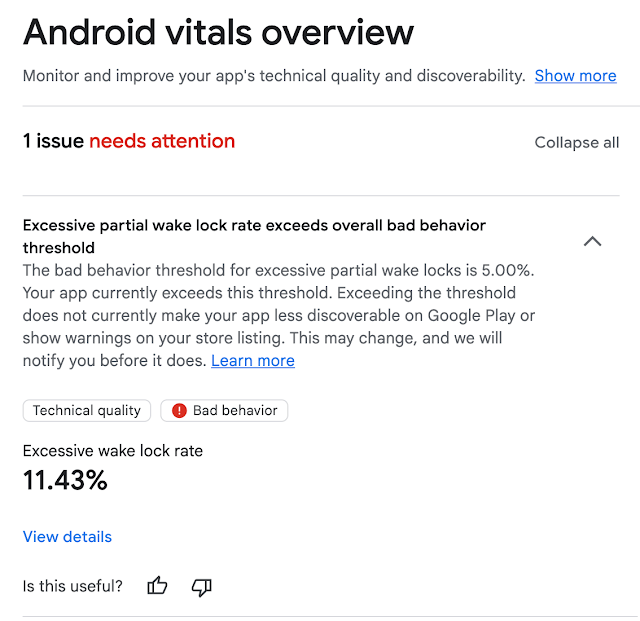This screenshot has height=621, width=640.
Task: Select the Bad behavior chip label
Action: pyautogui.click(x=236, y=410)
